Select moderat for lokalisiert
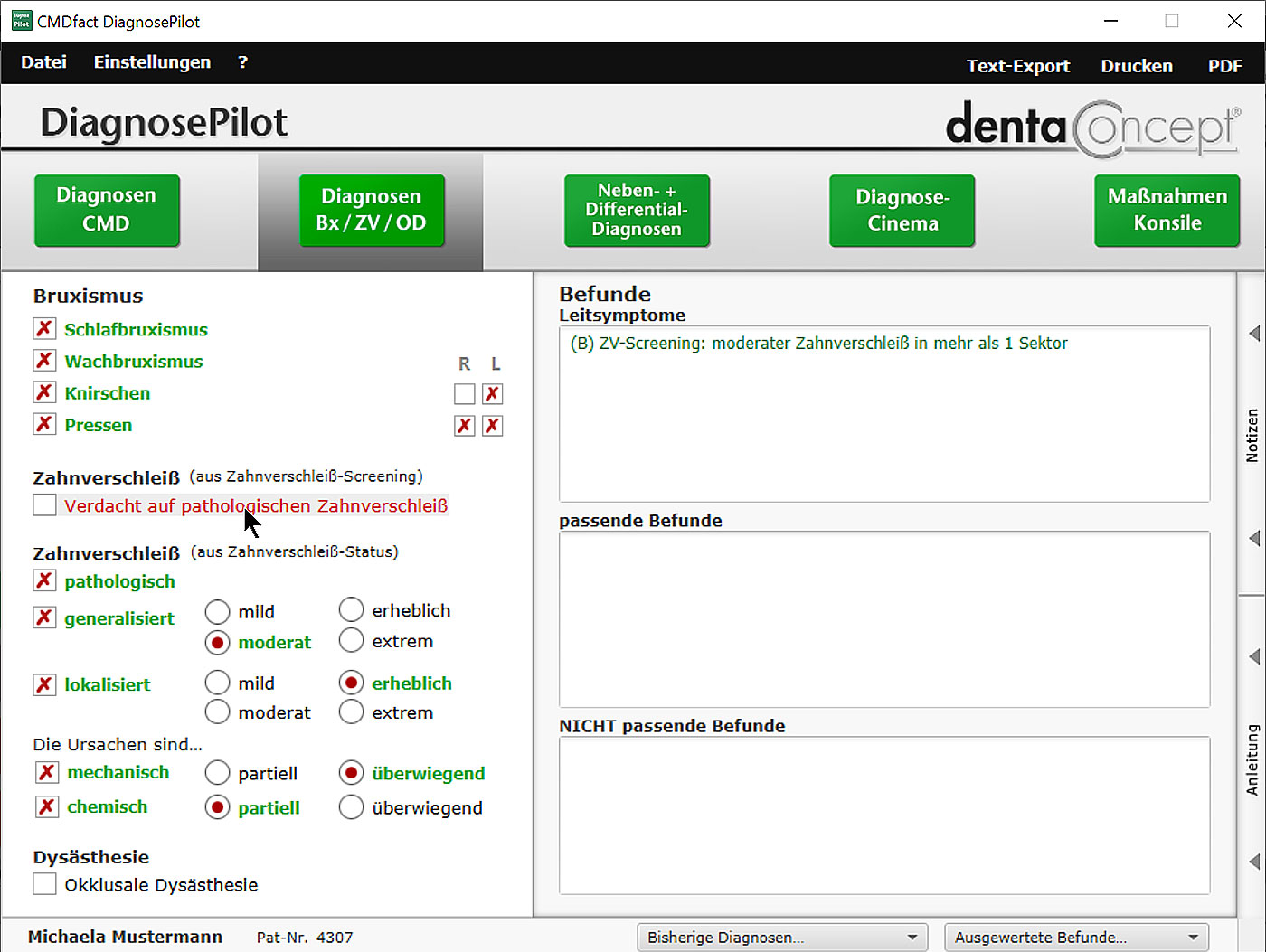This screenshot has height=952, width=1266. 217,712
